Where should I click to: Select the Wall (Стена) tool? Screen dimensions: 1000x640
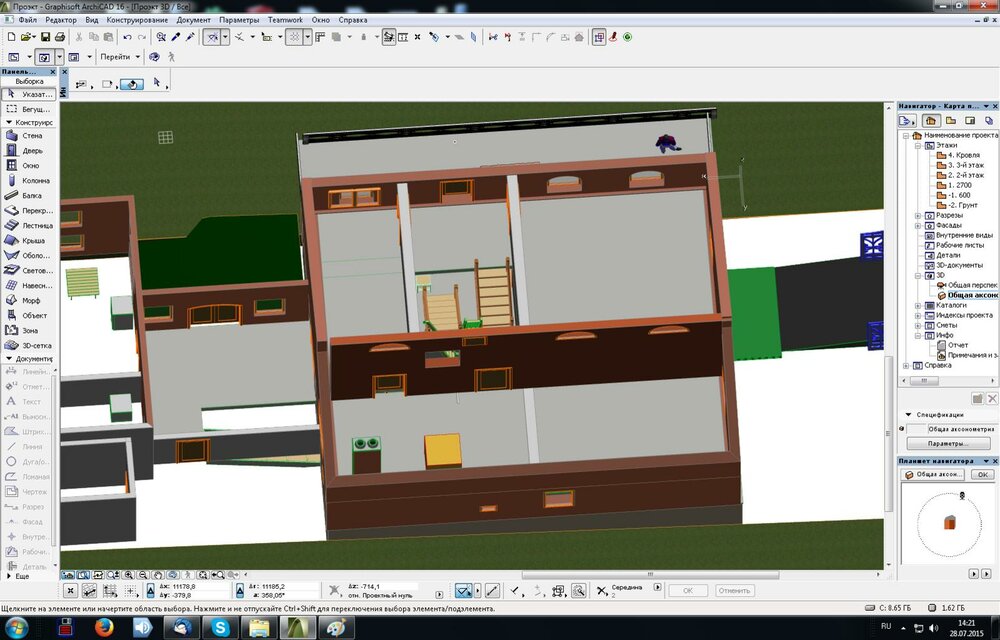[28, 135]
